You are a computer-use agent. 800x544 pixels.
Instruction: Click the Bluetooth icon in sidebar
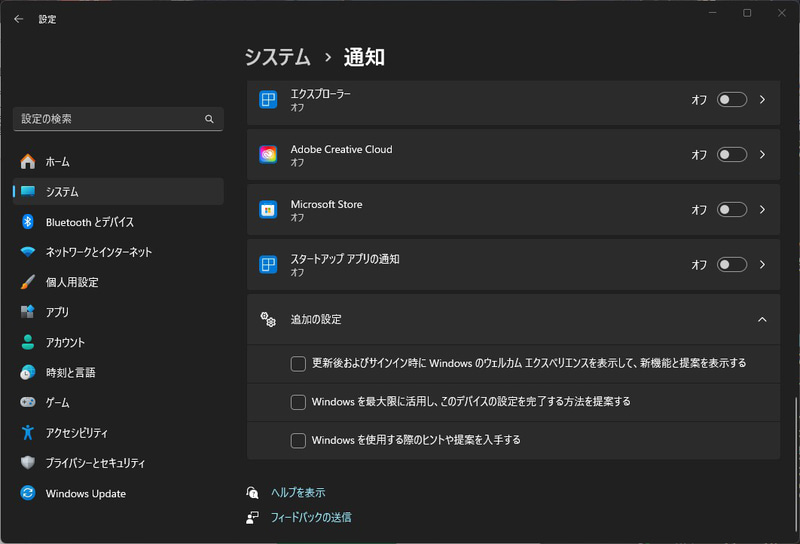point(28,221)
